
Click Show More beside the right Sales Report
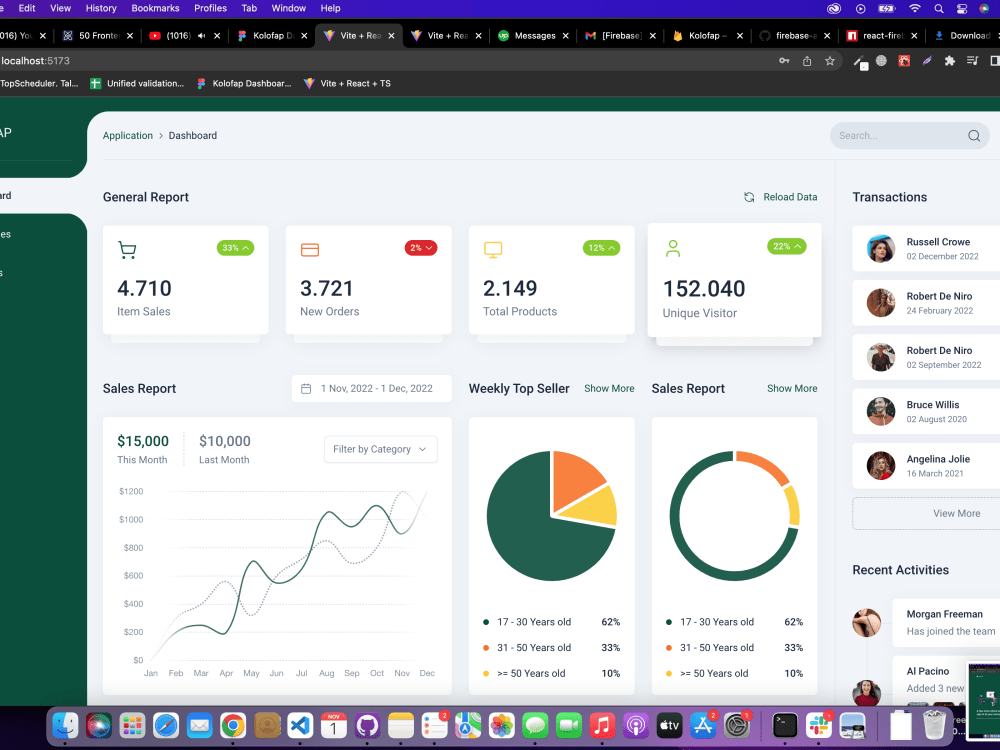pos(792,388)
